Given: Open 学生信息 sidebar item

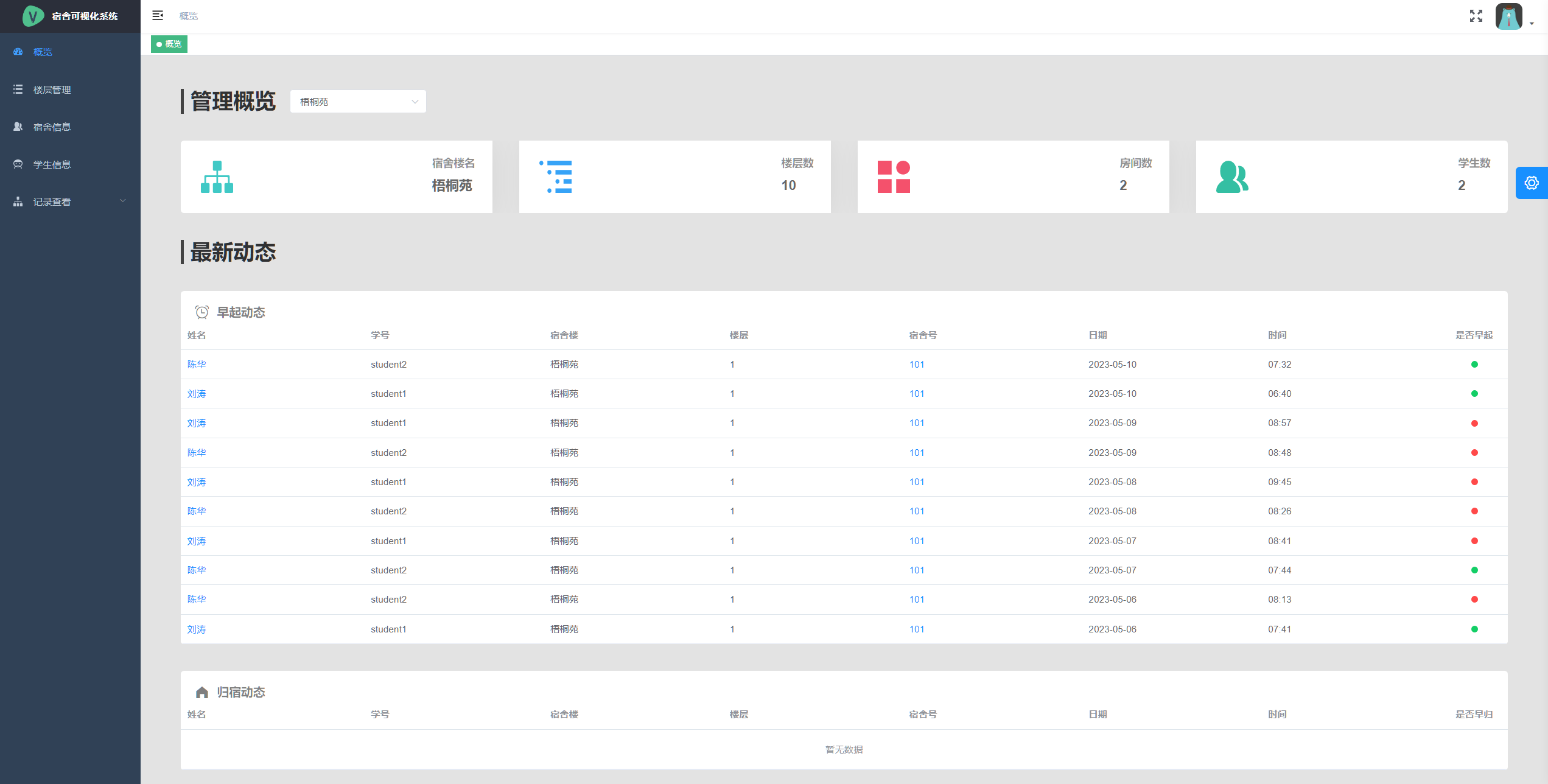Looking at the screenshot, I should click(x=52, y=164).
